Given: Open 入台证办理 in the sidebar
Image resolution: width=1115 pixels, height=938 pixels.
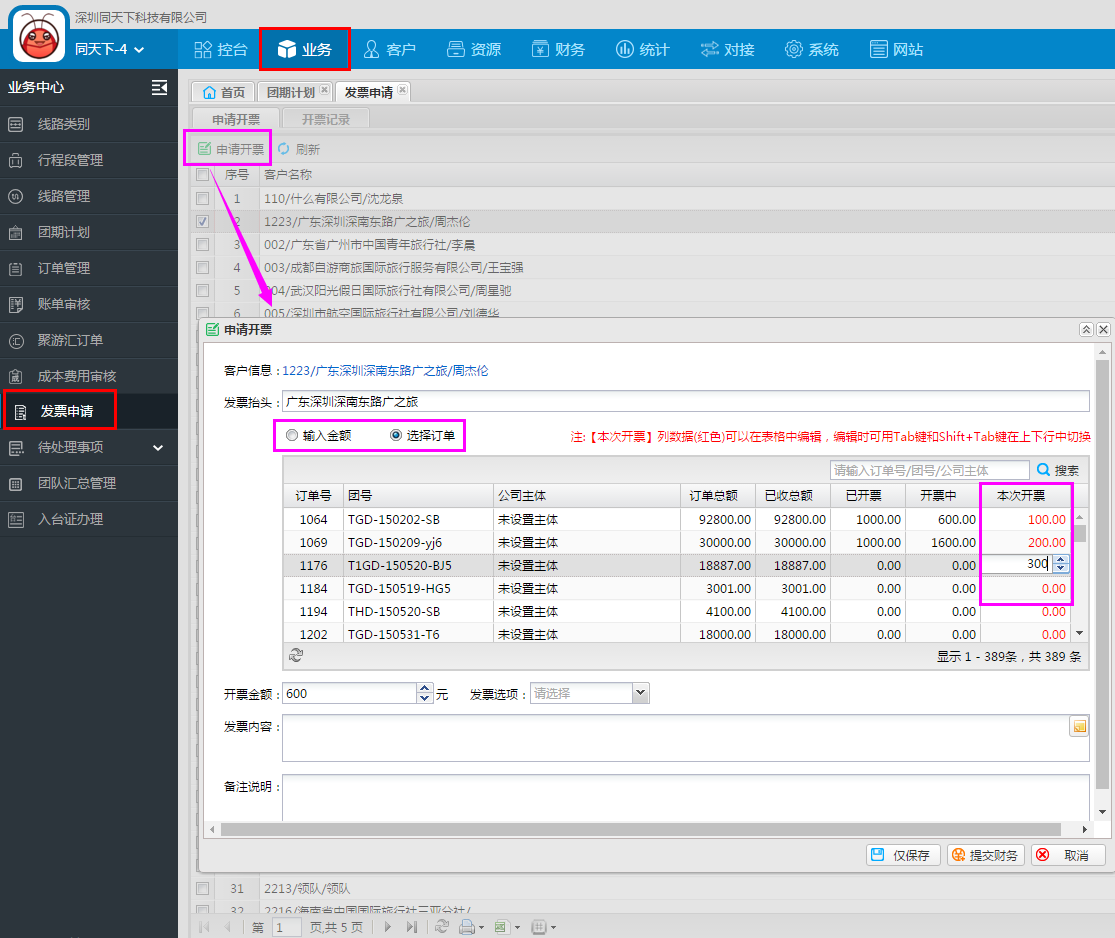Looking at the screenshot, I should pyautogui.click(x=89, y=519).
